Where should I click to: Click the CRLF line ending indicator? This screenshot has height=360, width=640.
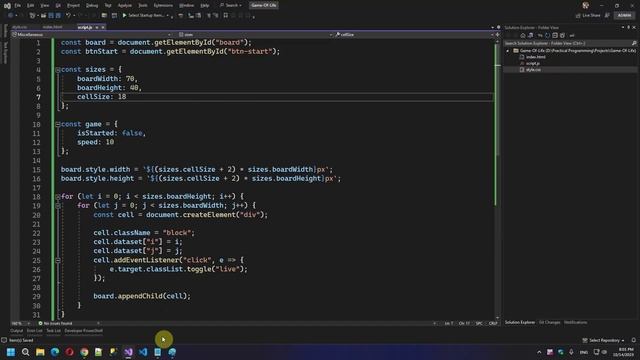pos(493,323)
